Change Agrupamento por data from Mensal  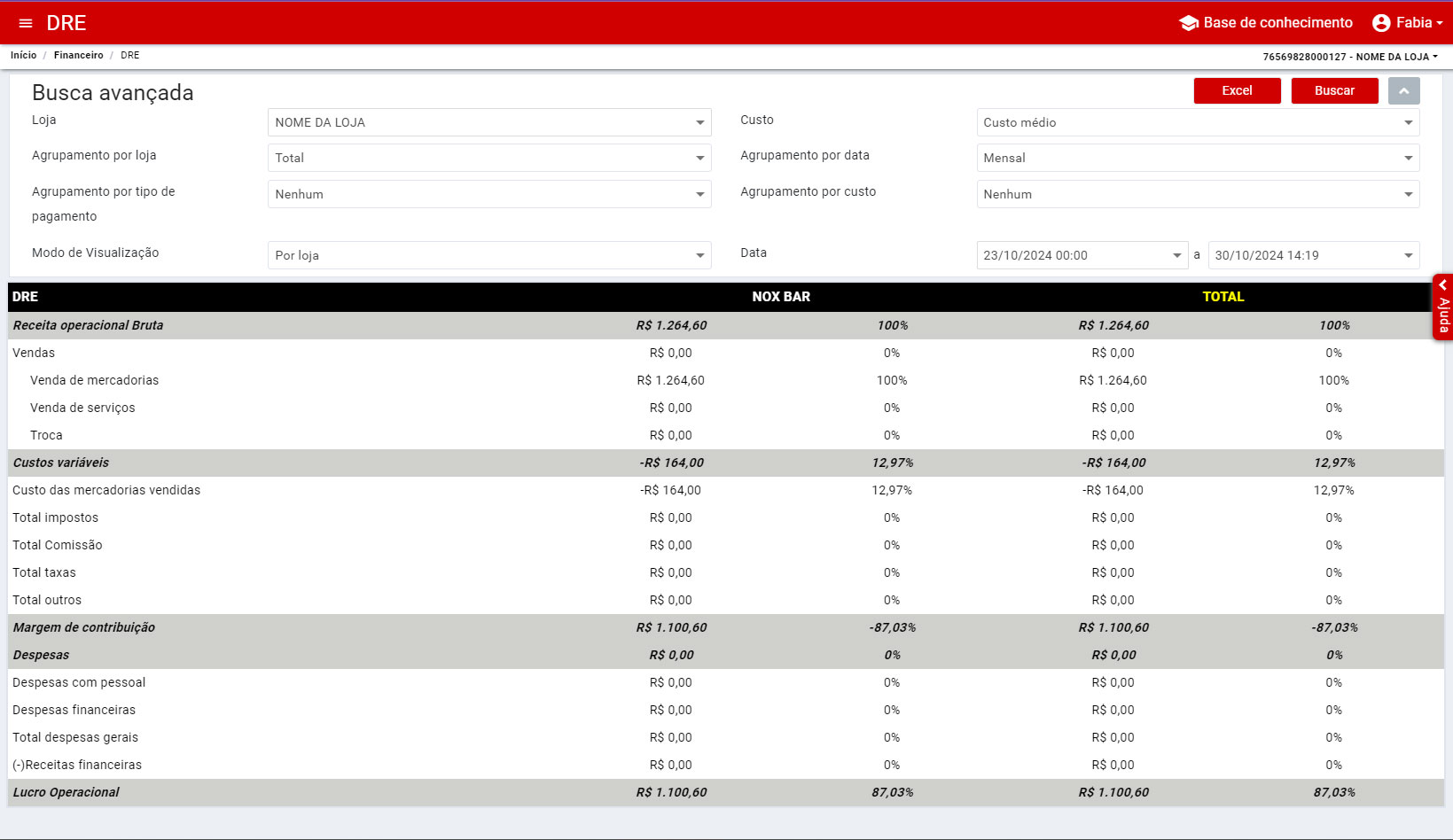[1198, 158]
